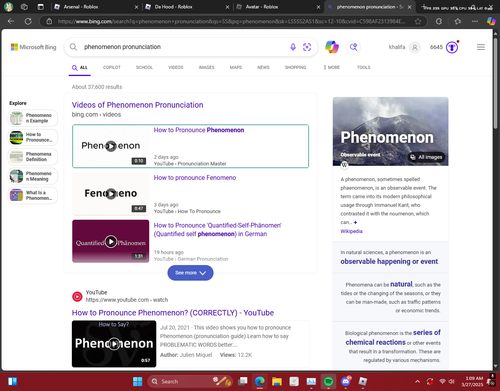This screenshot has width=500, height=391.
Task: Click the Wikipedia W icon under Phenomenon image
Action: click(344, 165)
